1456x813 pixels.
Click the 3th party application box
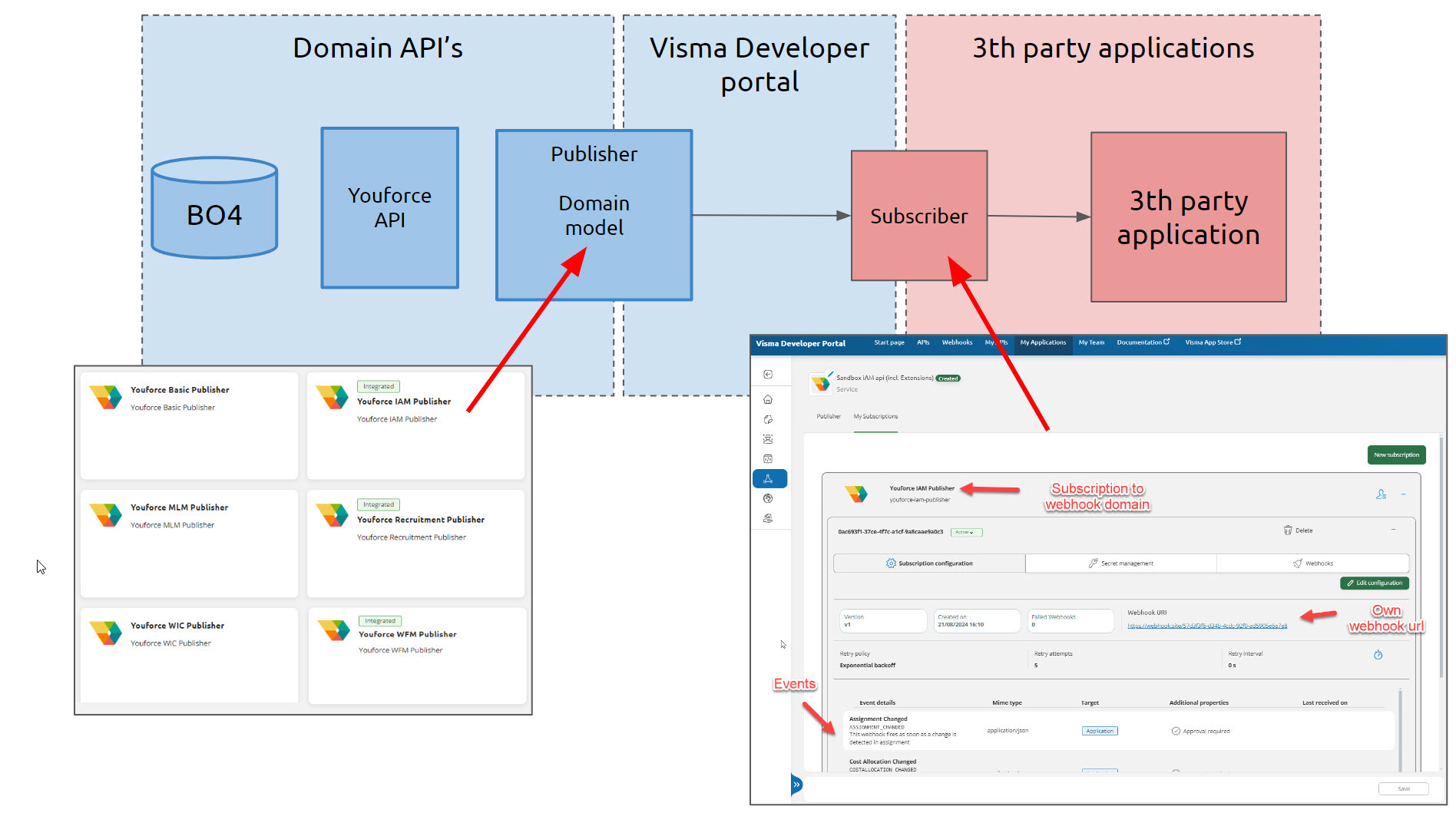[x=1189, y=217]
